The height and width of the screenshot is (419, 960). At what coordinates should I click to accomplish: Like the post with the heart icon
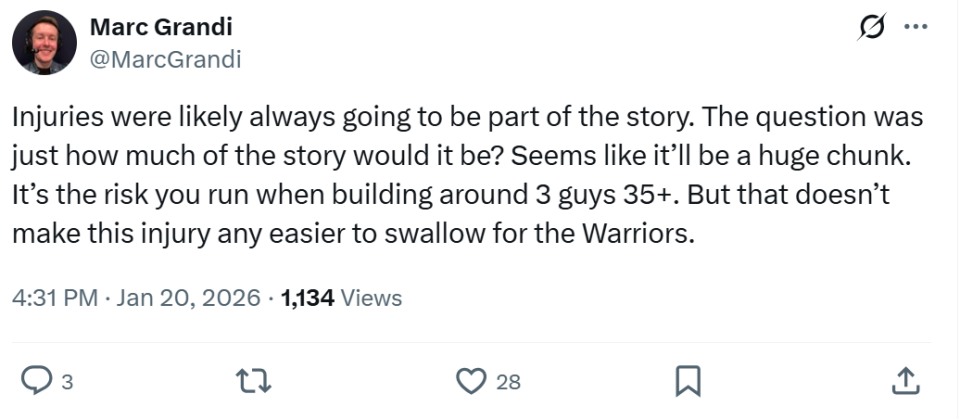(470, 380)
